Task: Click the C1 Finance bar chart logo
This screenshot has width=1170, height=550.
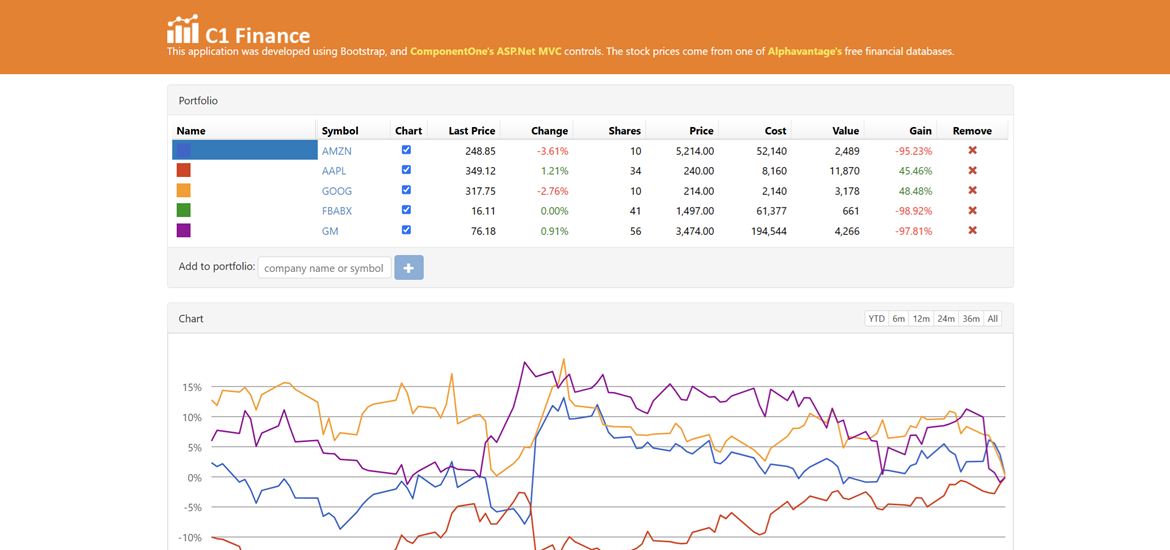Action: [183, 29]
